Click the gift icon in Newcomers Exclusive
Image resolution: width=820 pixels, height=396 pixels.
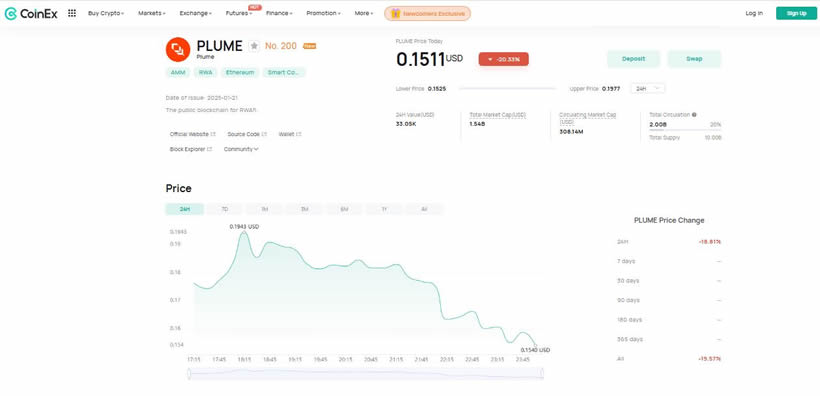[x=395, y=14]
